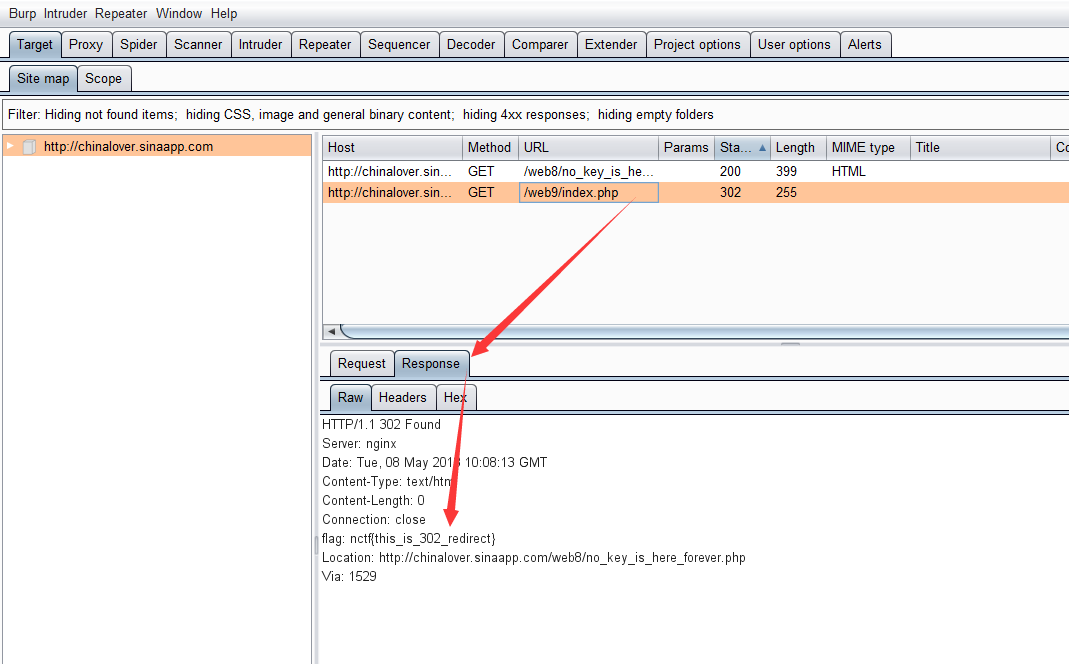The width and height of the screenshot is (1069, 664).
Task: Select the /web8/no_key_is_here row
Action: tap(589, 172)
